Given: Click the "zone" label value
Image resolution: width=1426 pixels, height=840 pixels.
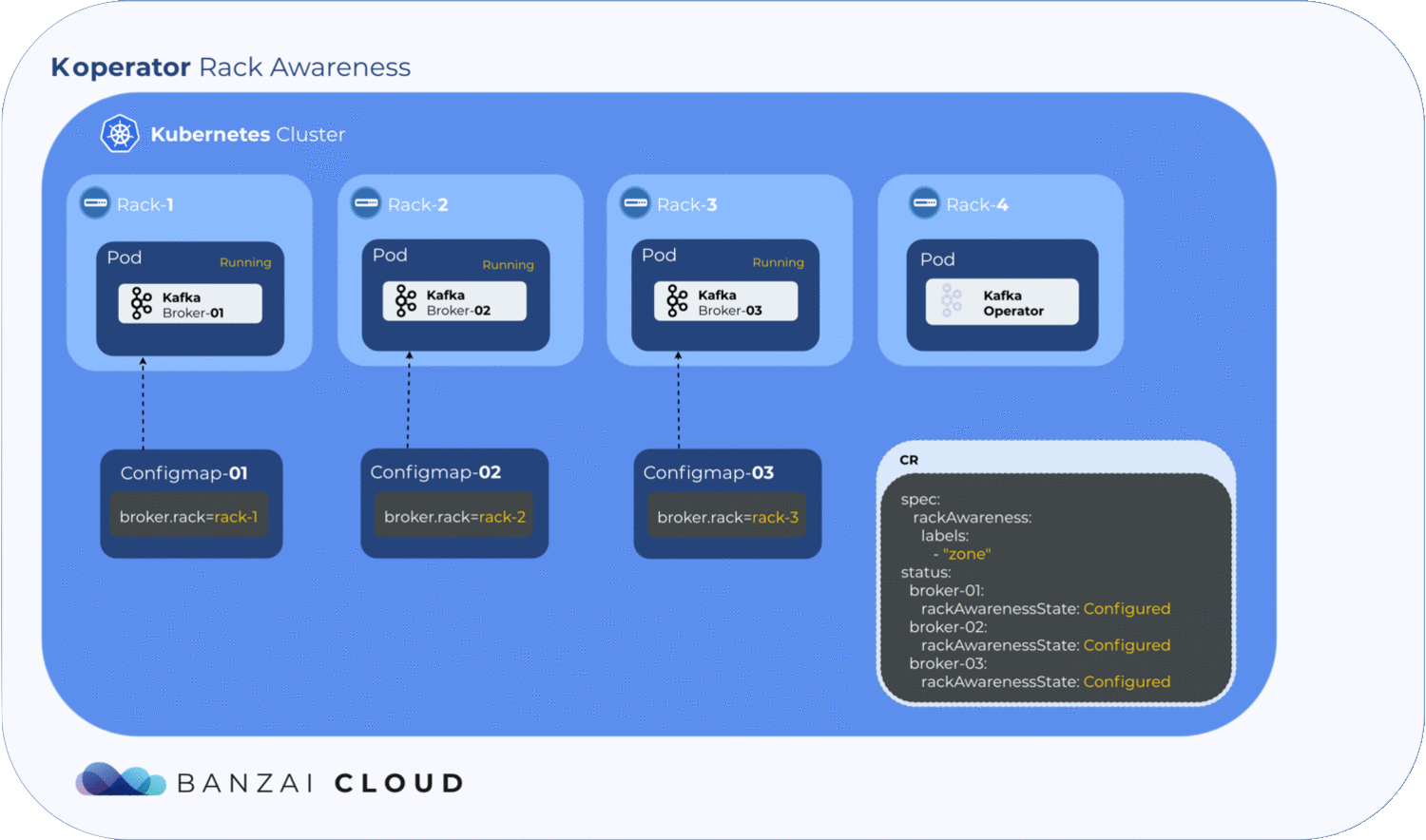Looking at the screenshot, I should coord(966,554).
